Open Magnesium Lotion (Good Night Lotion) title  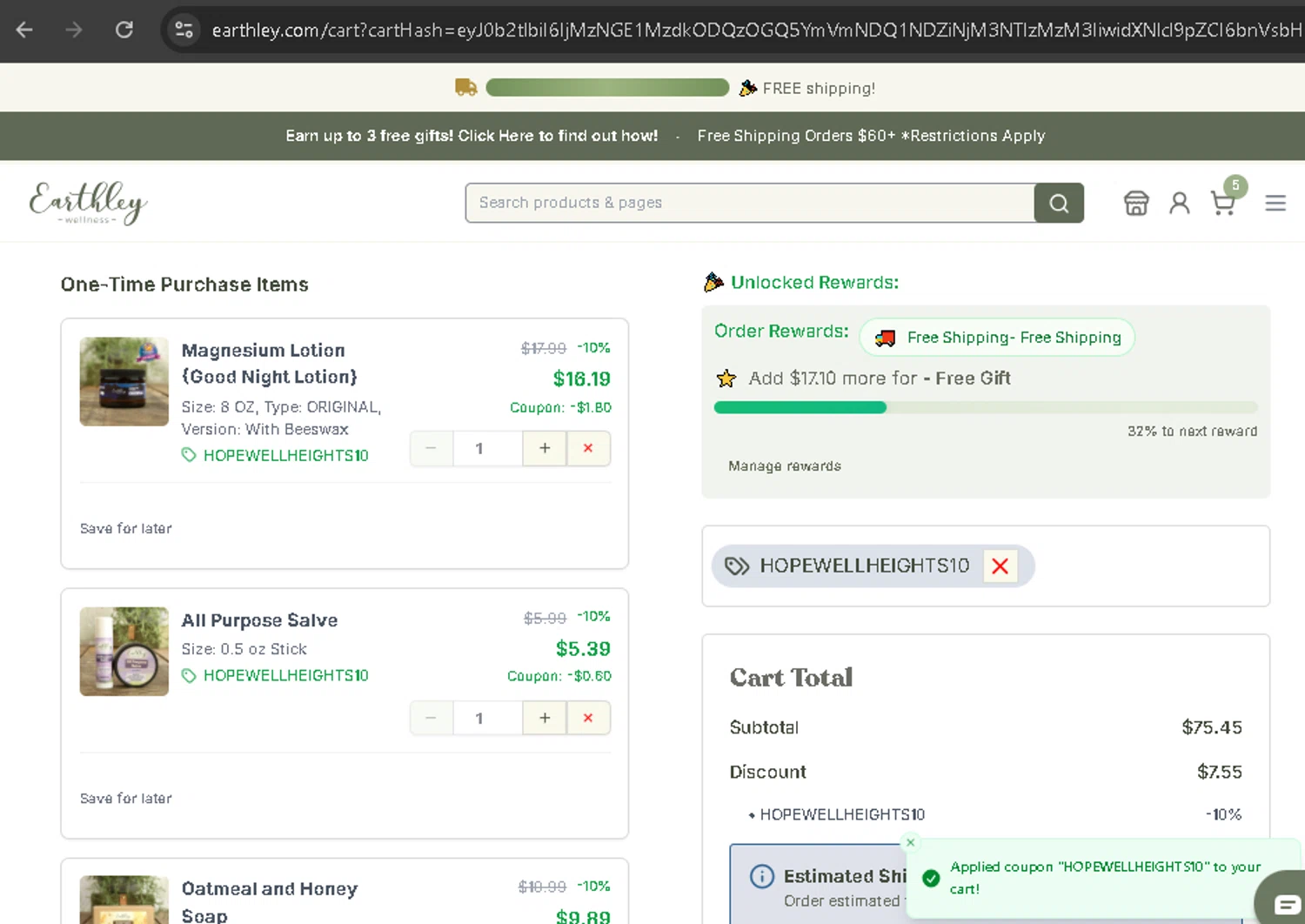[x=270, y=363]
